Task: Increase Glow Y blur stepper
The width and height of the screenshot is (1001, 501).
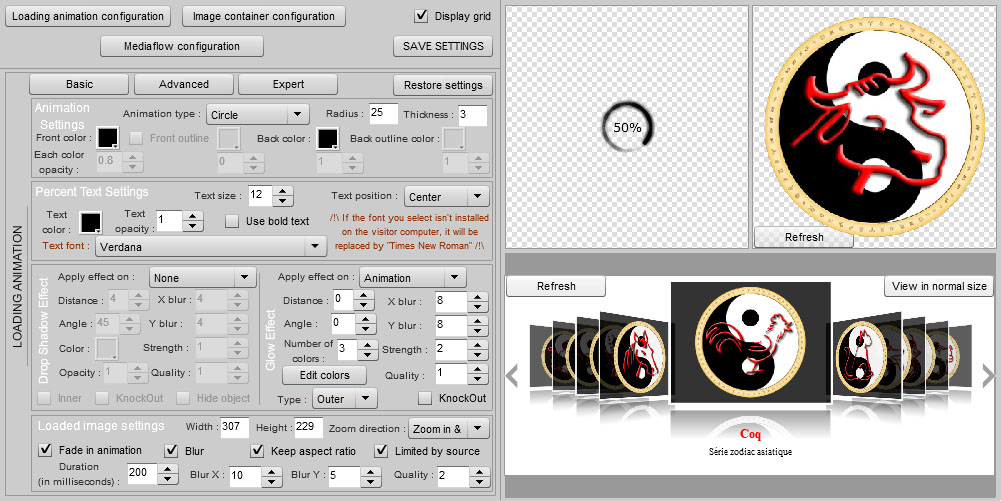Action: point(478,320)
